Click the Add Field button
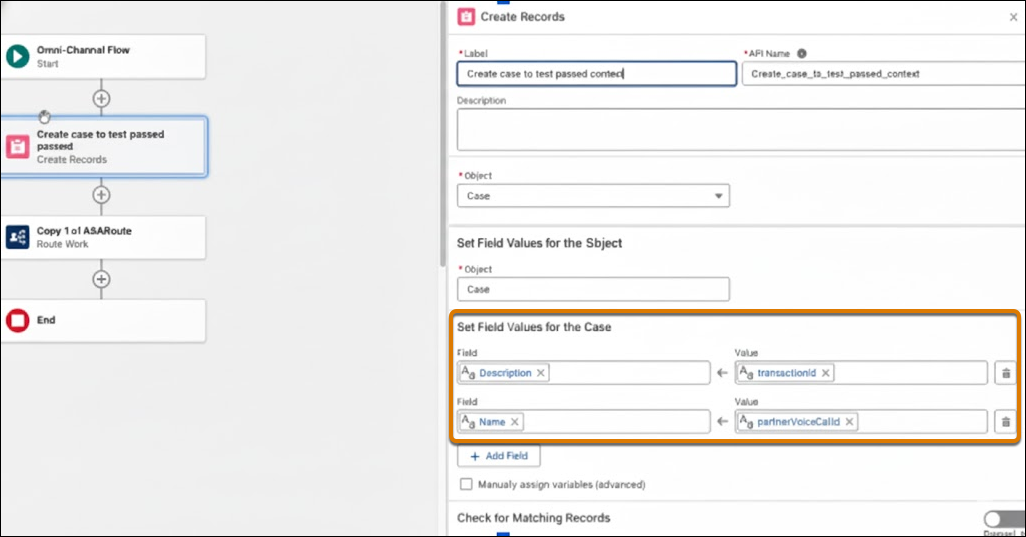 pos(499,456)
